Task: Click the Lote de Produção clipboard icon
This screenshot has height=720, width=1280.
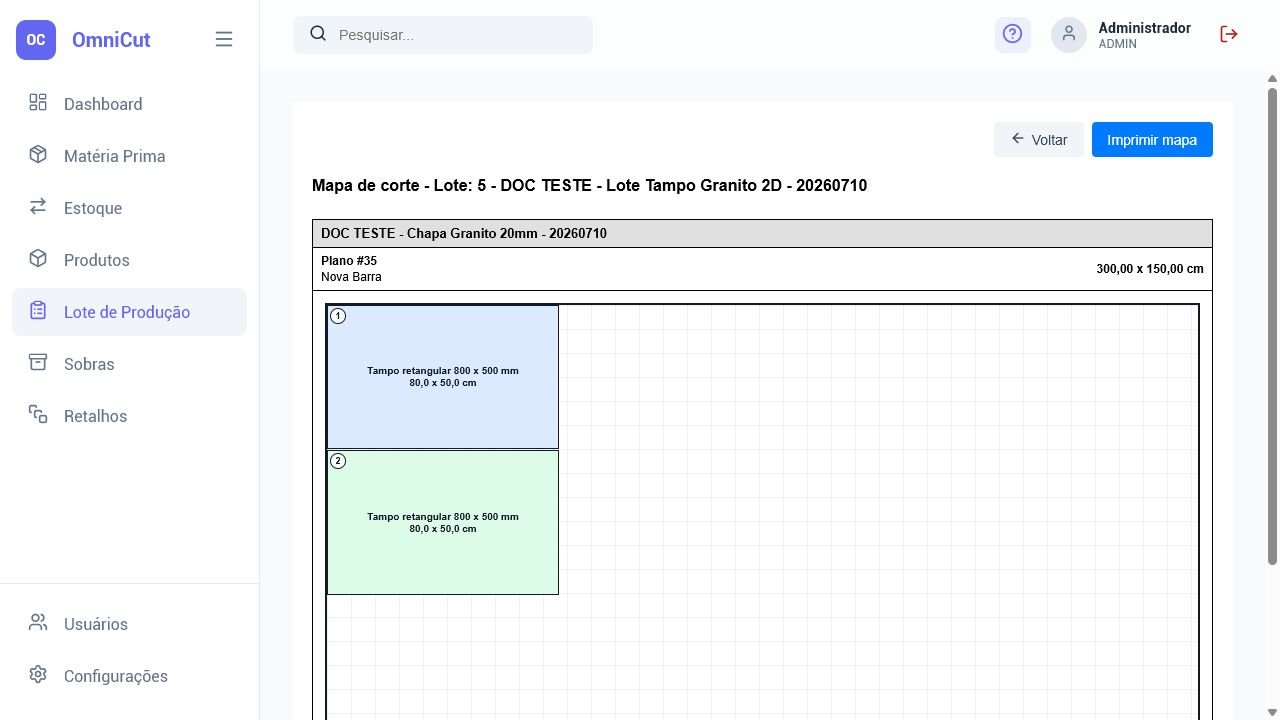Action: tap(38, 310)
